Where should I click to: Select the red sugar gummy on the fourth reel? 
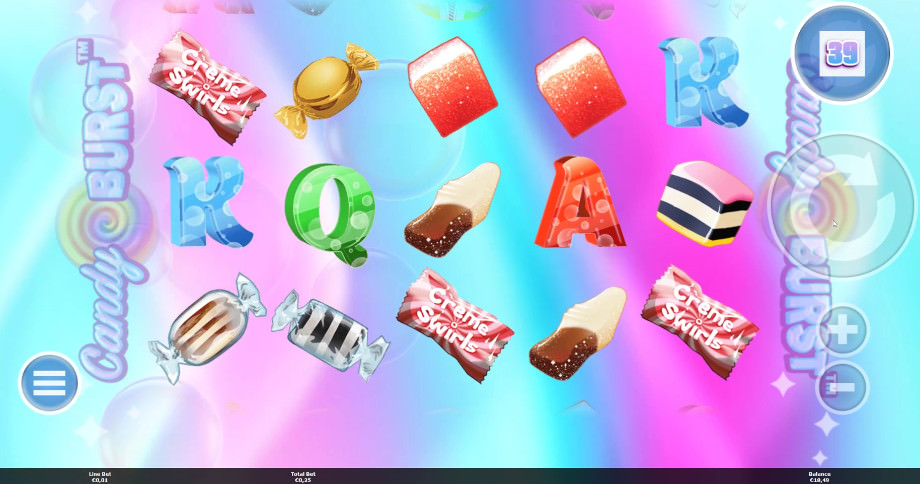[580, 87]
